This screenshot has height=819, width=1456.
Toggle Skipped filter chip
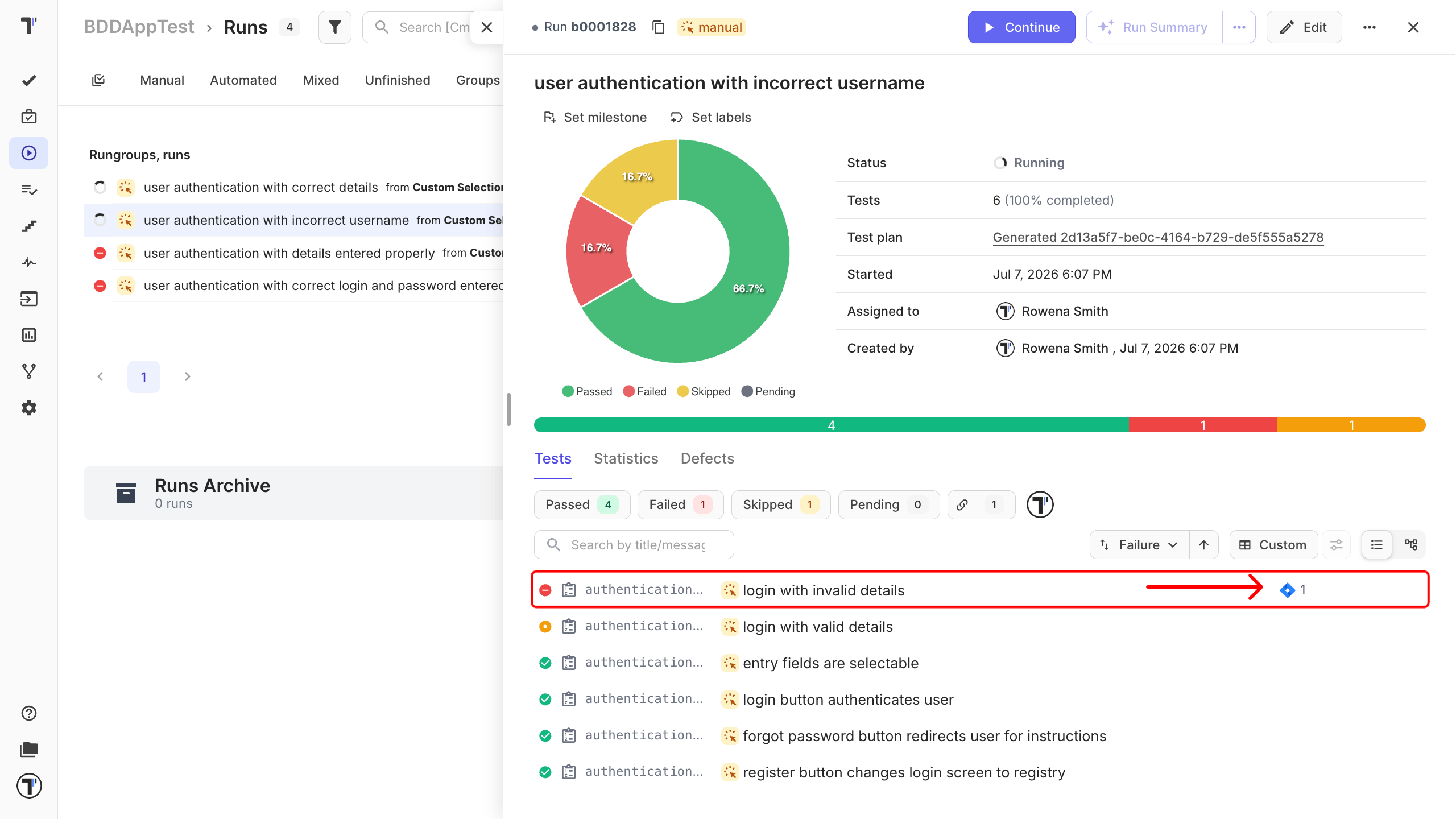tap(781, 504)
